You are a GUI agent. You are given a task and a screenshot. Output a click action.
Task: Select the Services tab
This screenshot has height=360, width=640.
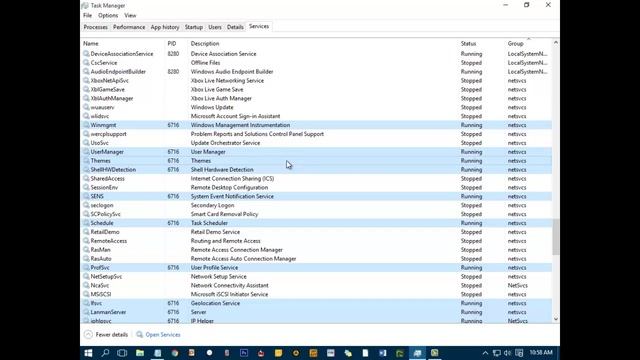pyautogui.click(x=259, y=27)
